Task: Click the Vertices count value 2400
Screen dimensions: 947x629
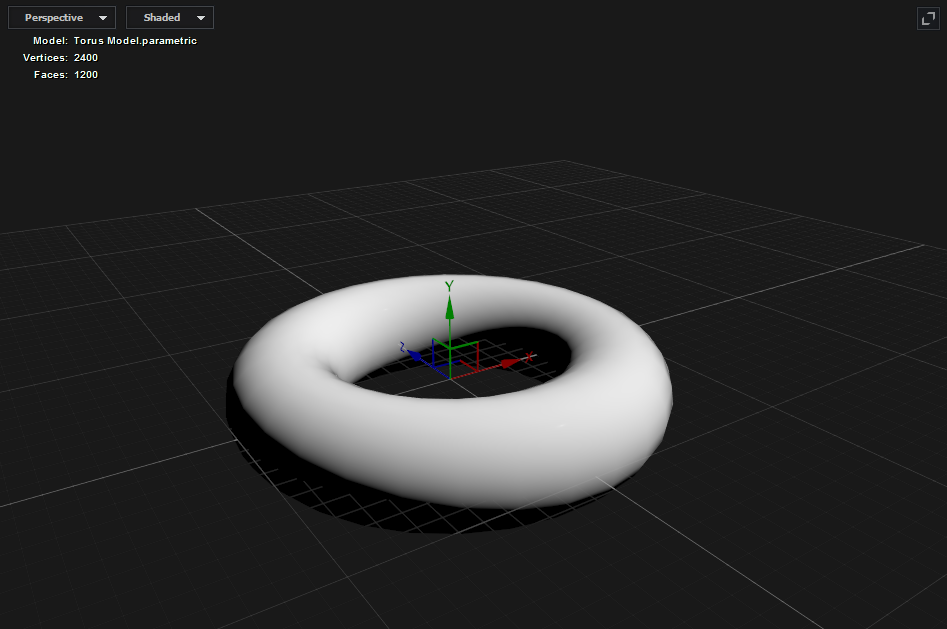Action: click(86, 57)
